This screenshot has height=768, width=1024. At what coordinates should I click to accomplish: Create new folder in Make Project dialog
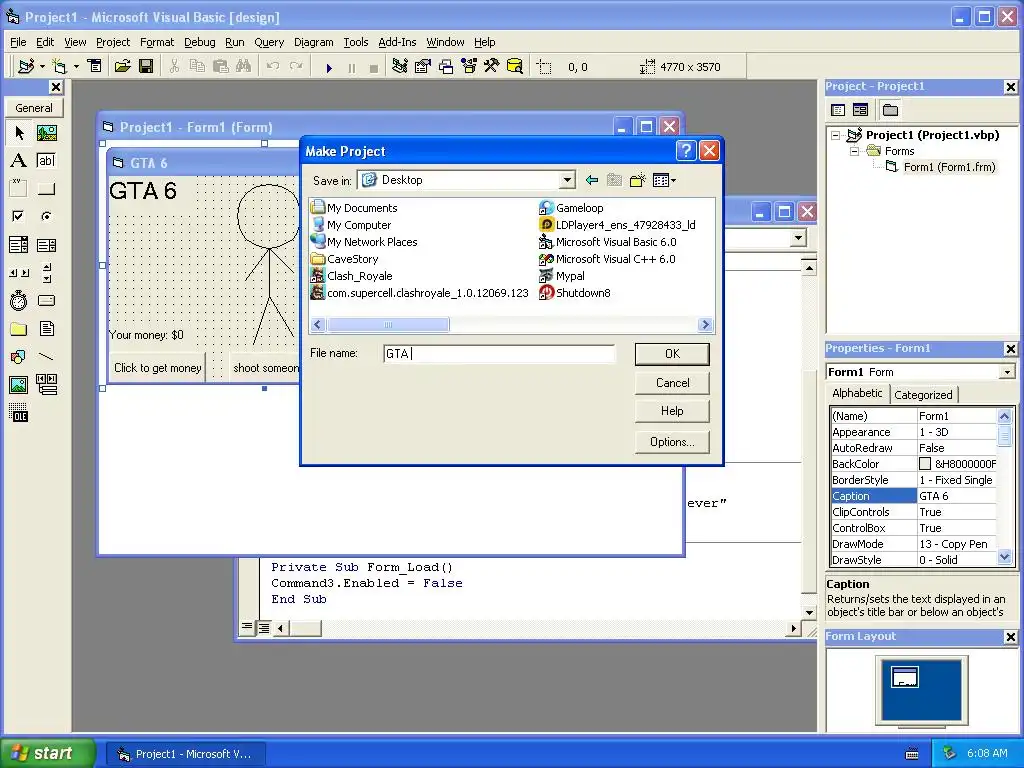(x=637, y=180)
